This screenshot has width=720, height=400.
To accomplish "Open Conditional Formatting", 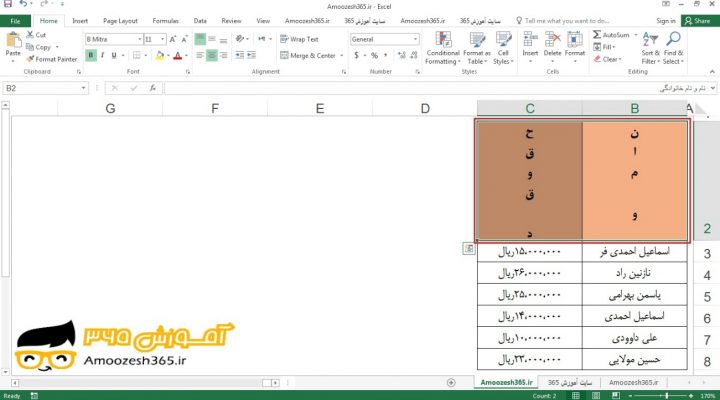I will 443,48.
